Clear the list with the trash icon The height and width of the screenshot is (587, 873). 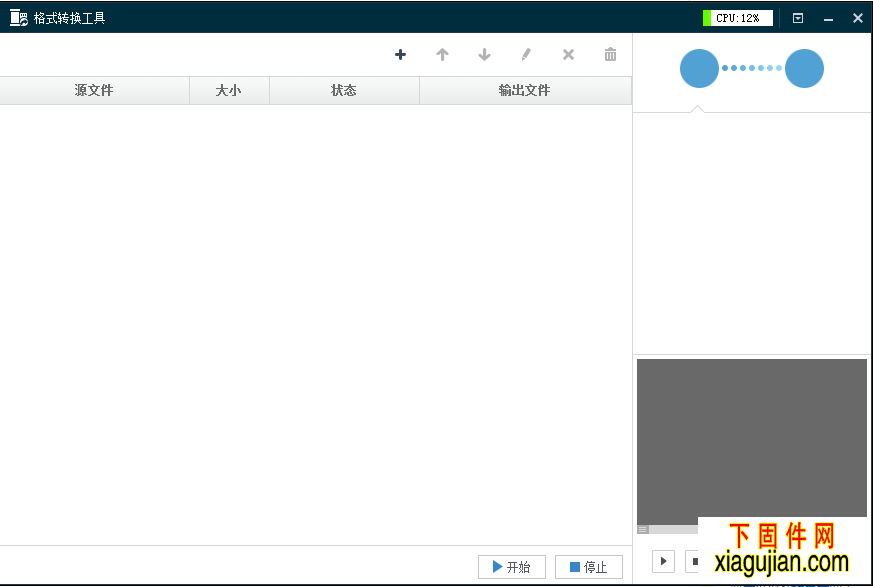click(610, 55)
